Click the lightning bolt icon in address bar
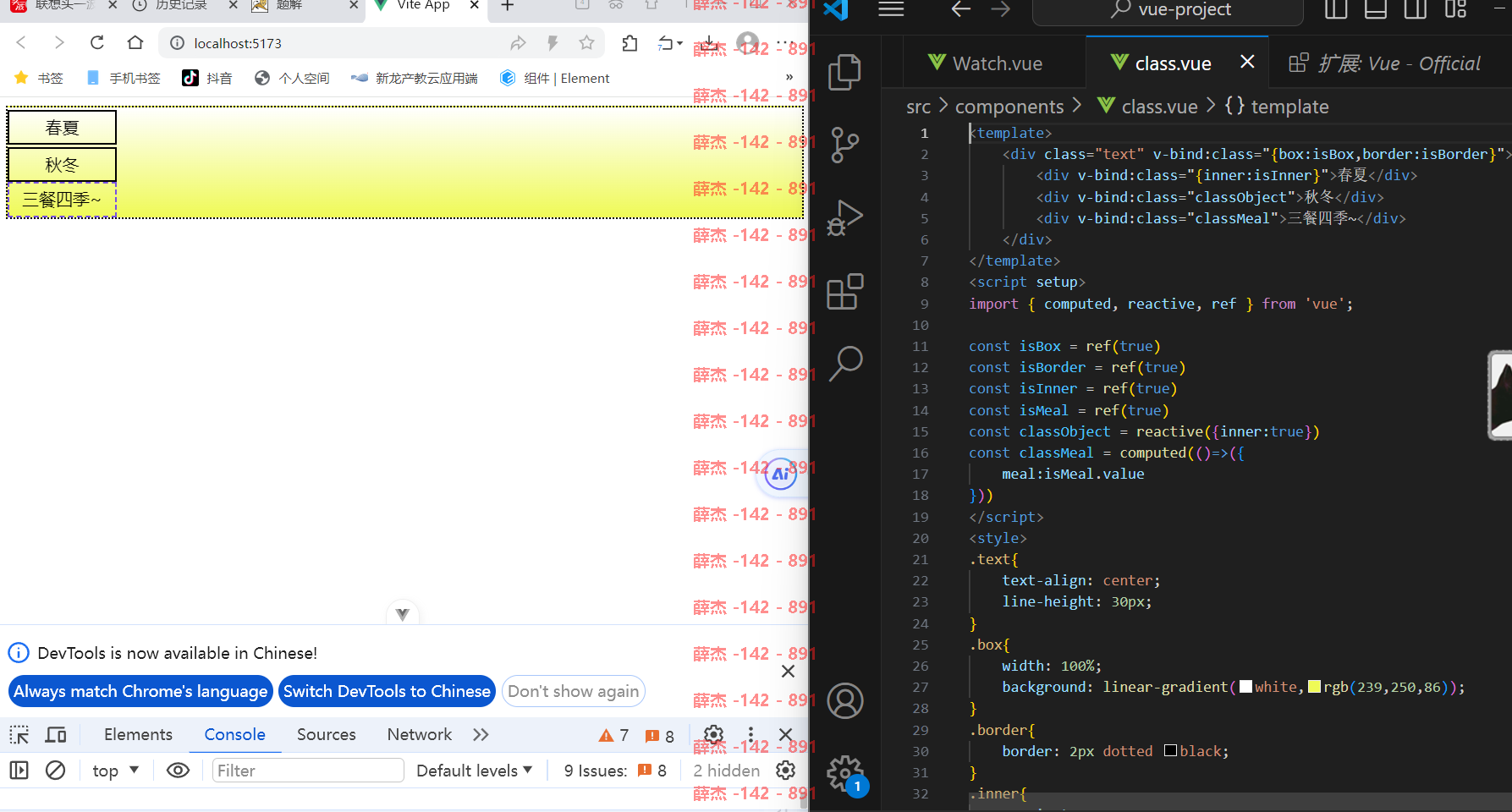This screenshot has width=1512, height=812. pos(553,43)
